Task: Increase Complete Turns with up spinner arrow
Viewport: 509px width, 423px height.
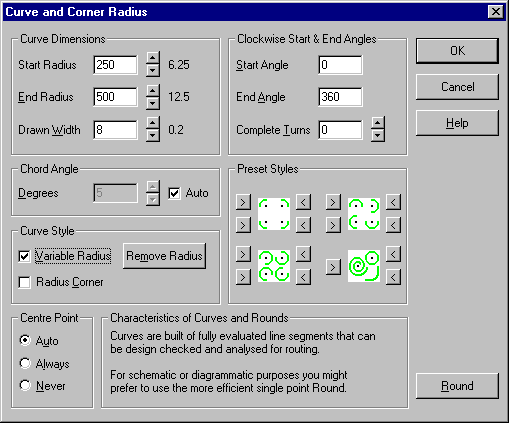Action: (x=378, y=123)
